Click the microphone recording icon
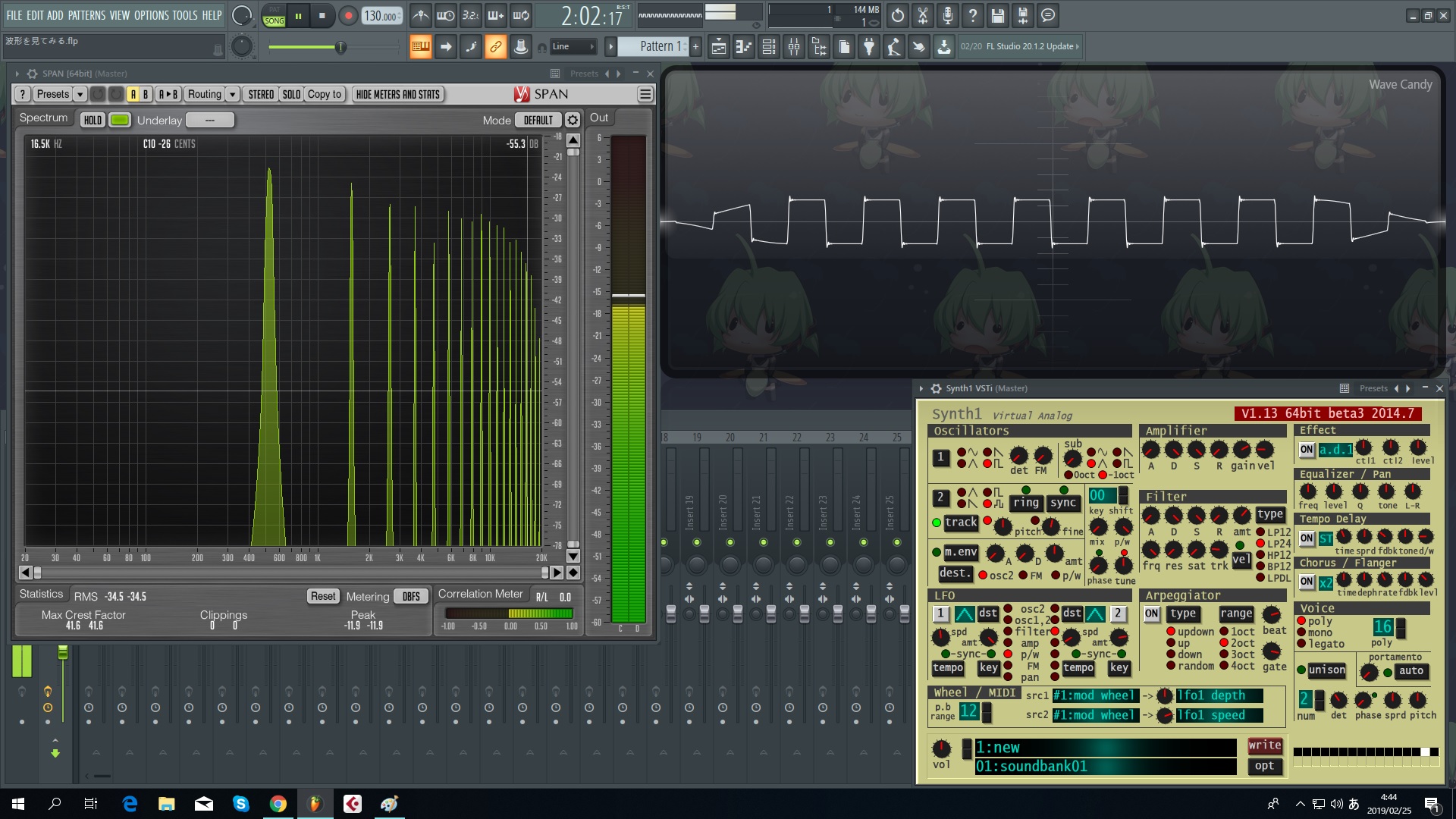Image resolution: width=1456 pixels, height=819 pixels. [x=948, y=15]
